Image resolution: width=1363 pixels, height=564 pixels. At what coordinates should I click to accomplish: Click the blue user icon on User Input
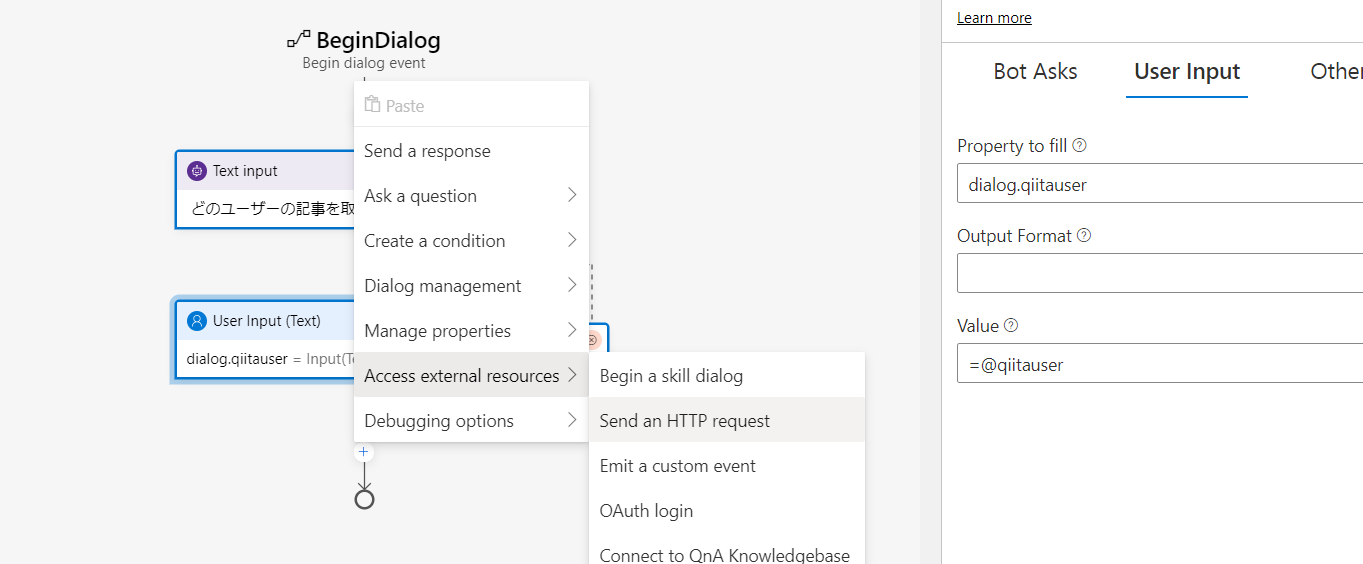tap(197, 321)
